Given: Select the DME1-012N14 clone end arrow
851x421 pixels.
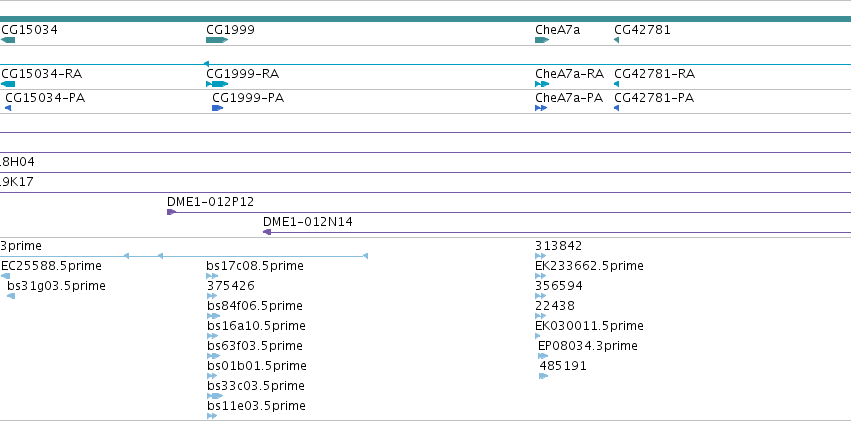Looking at the screenshot, I should pyautogui.click(x=267, y=232).
